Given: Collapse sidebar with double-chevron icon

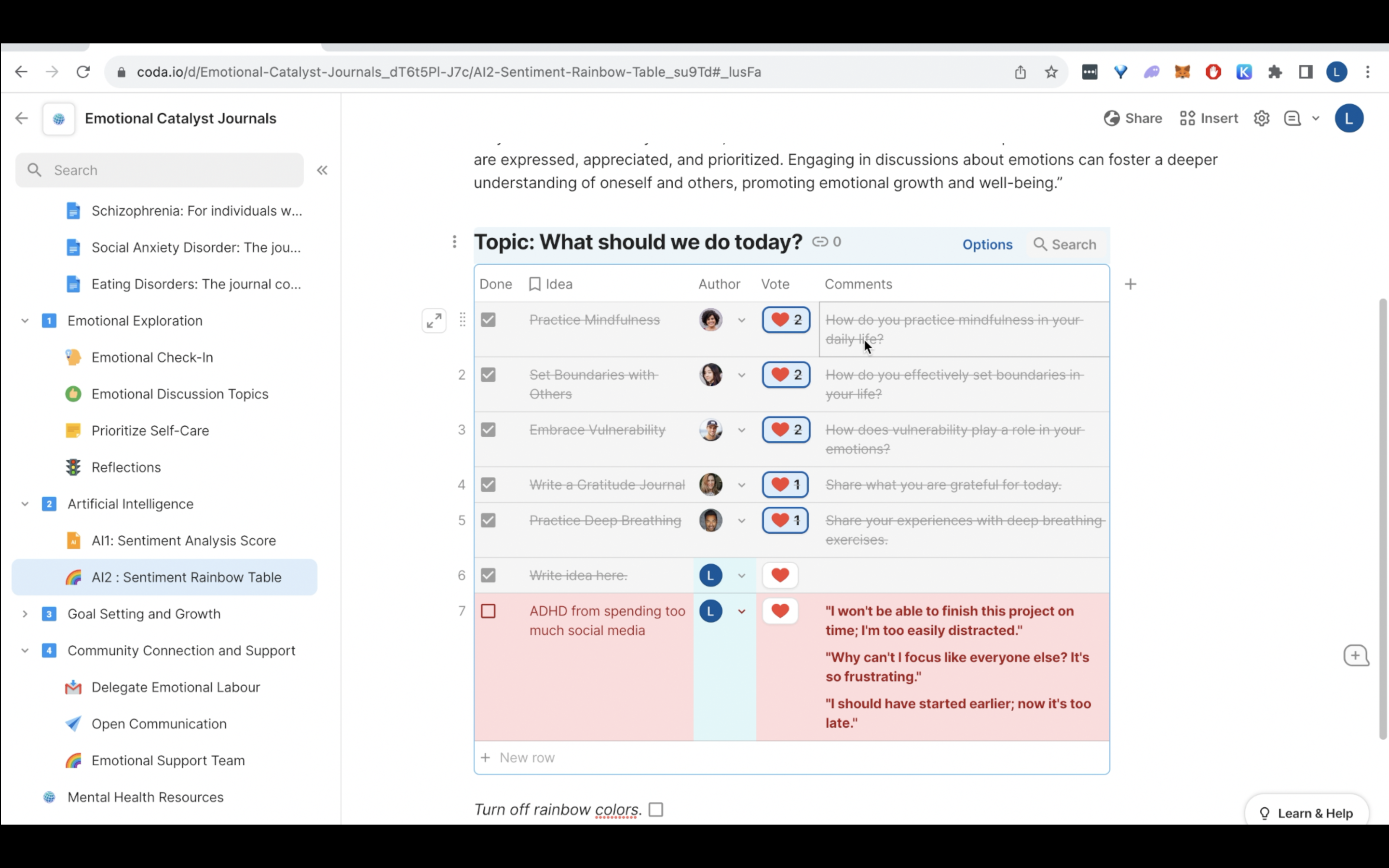Looking at the screenshot, I should 322,170.
